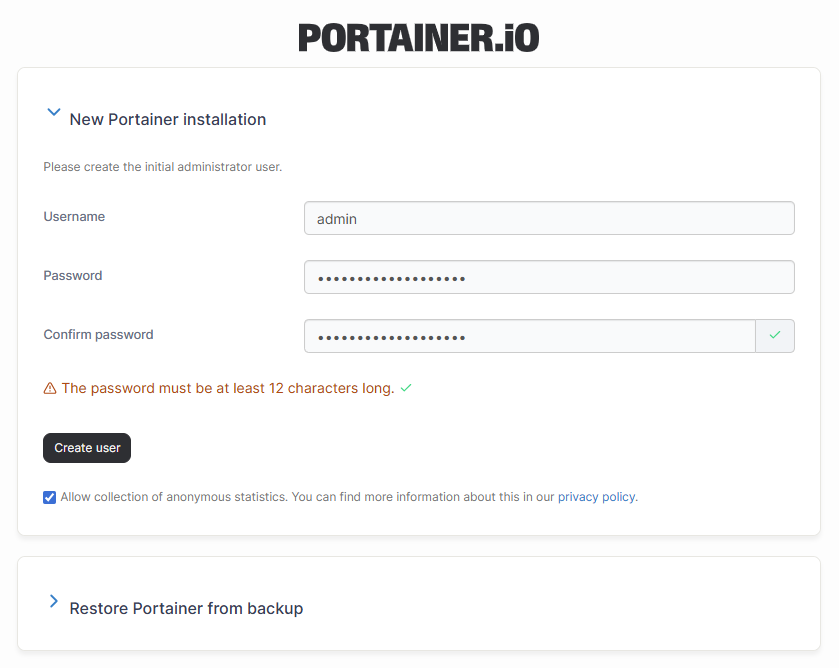
Task: Click the Restore Portainer from backup heading
Action: click(x=186, y=608)
